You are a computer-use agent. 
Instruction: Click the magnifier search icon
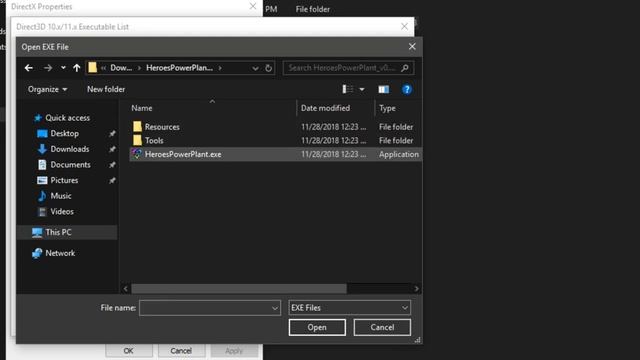click(405, 68)
